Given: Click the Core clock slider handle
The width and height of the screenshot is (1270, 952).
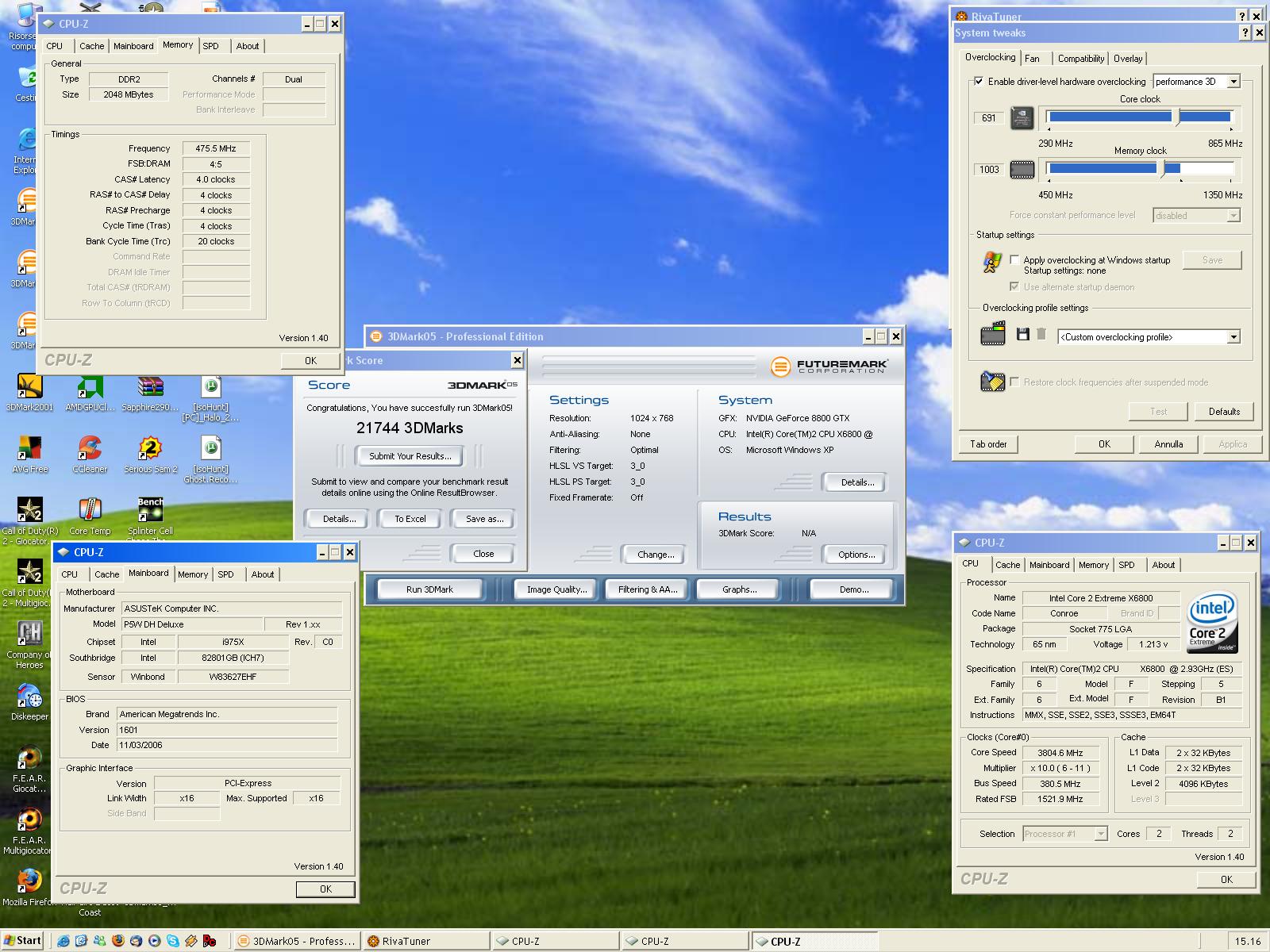Looking at the screenshot, I should click(x=1177, y=118).
